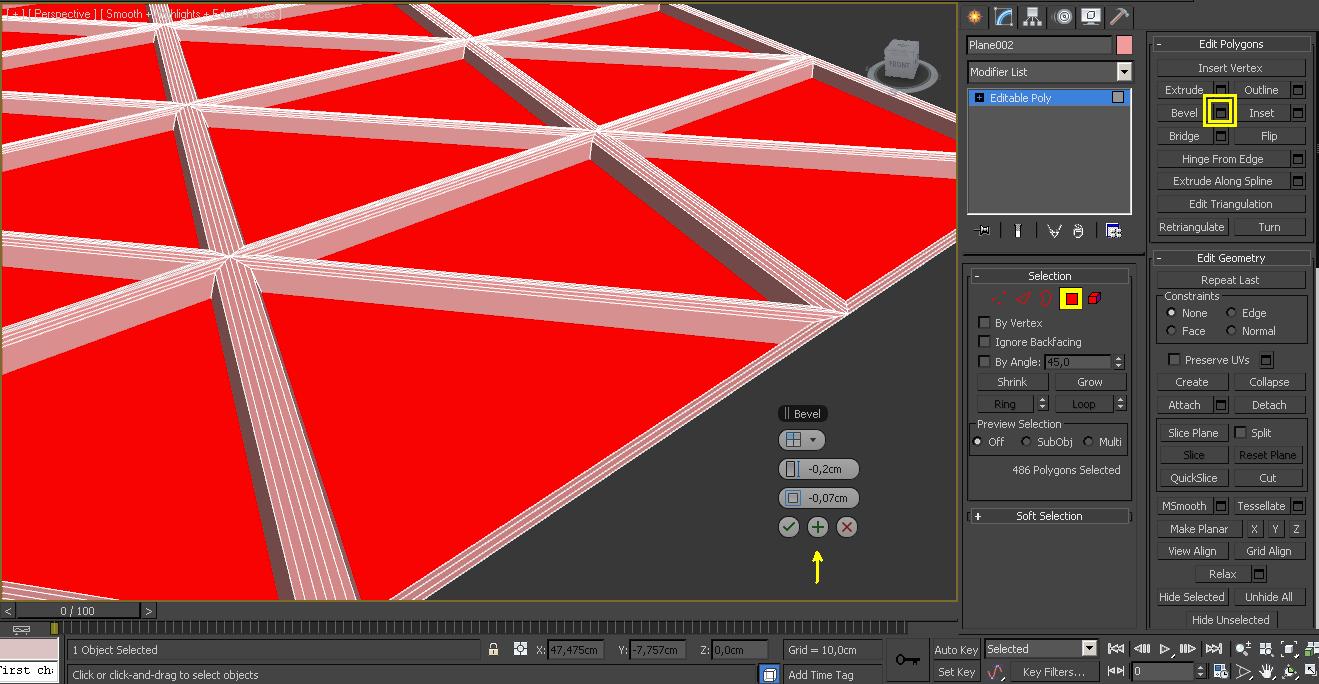Viewport: 1319px width, 684px height.
Task: Click the OK checkmark in Bevel caddy
Action: tap(789, 527)
